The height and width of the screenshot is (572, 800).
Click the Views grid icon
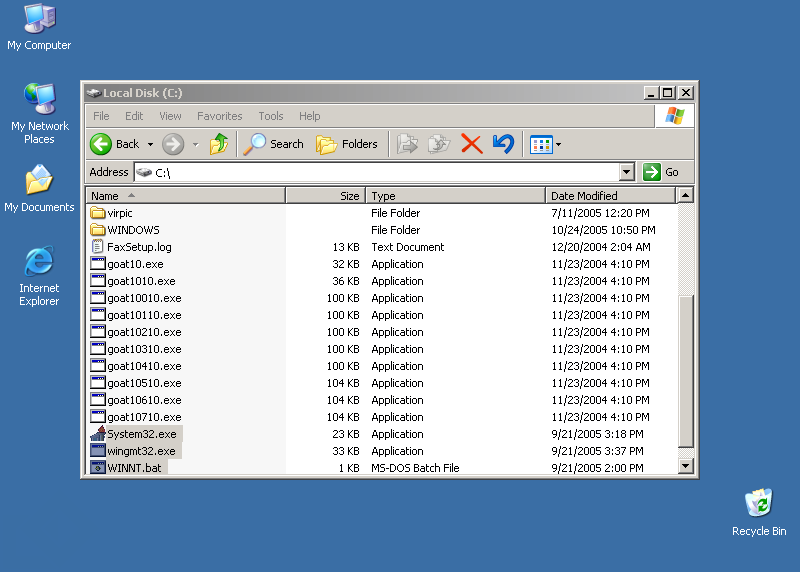coord(541,144)
